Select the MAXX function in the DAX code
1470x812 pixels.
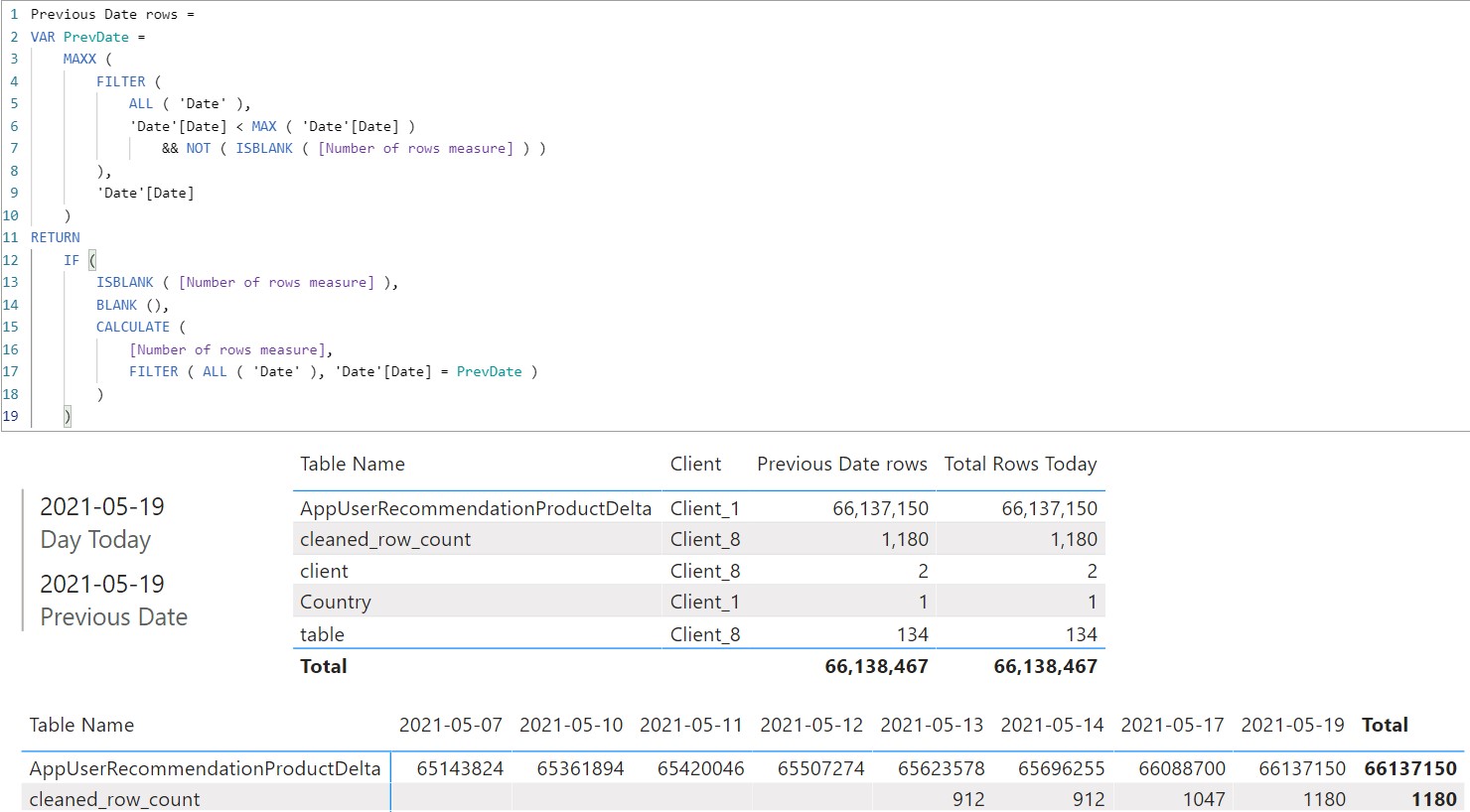tap(79, 59)
